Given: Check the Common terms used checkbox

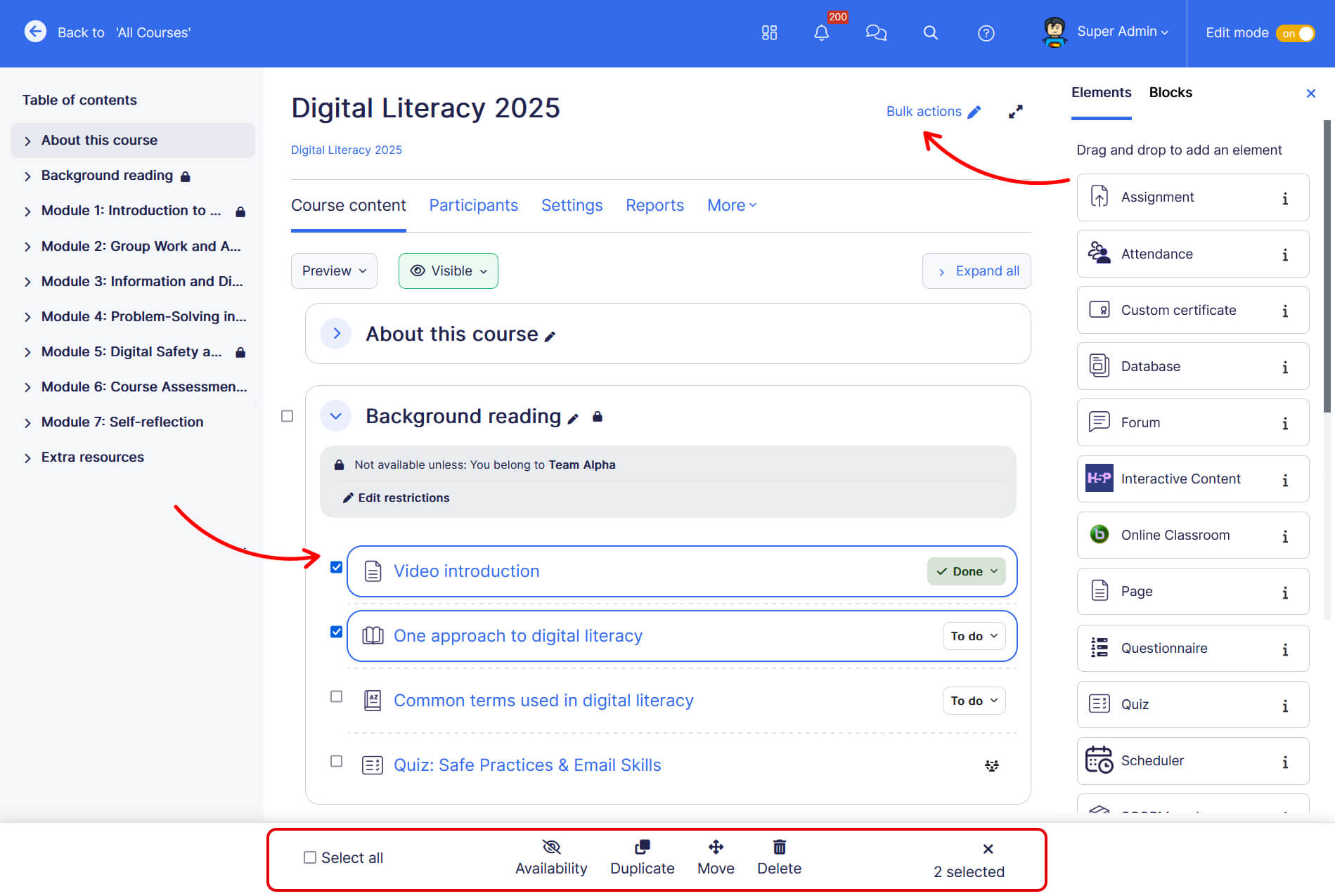Looking at the screenshot, I should click(336, 696).
